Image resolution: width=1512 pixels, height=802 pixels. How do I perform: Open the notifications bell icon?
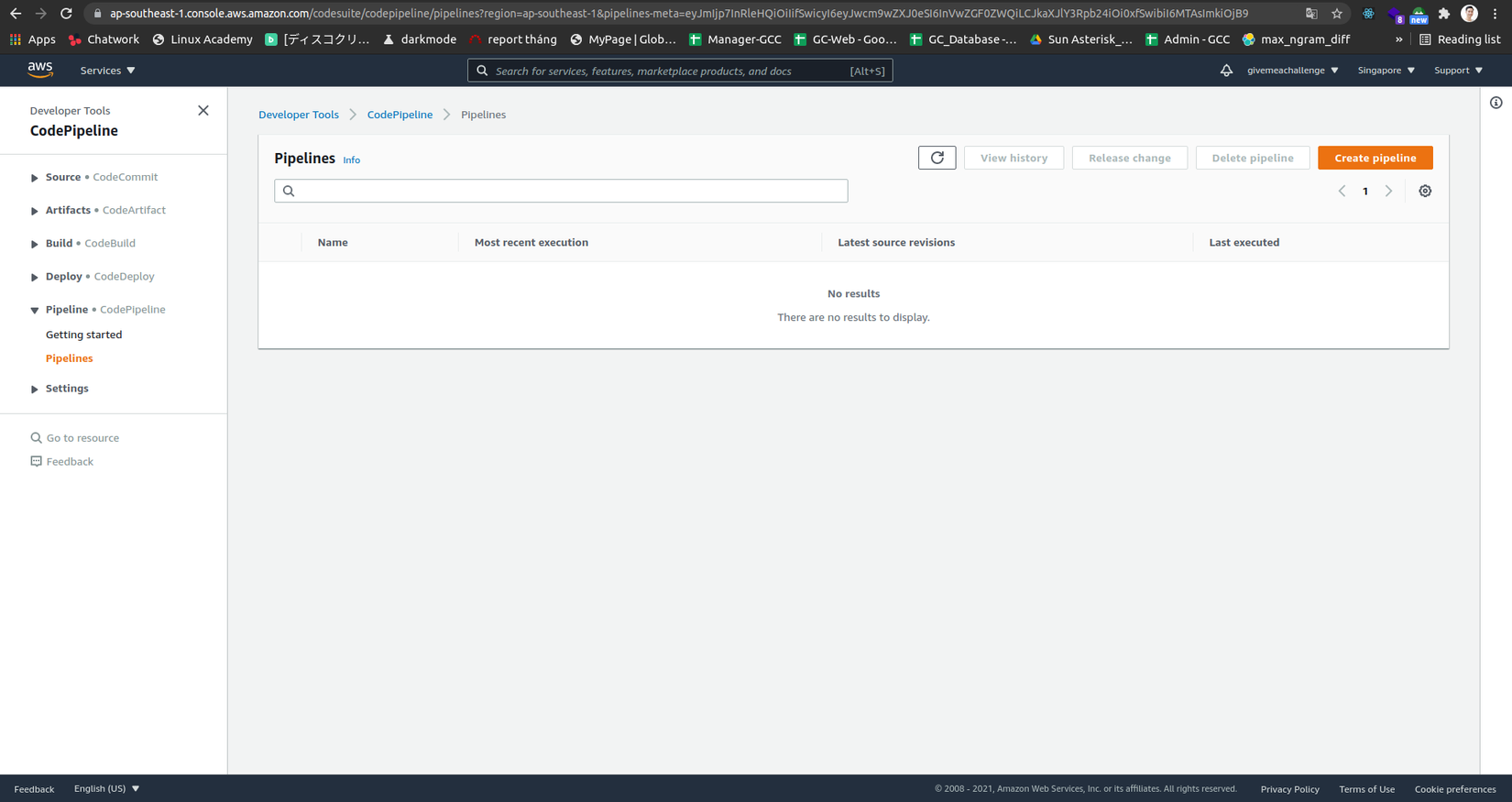[1226, 71]
